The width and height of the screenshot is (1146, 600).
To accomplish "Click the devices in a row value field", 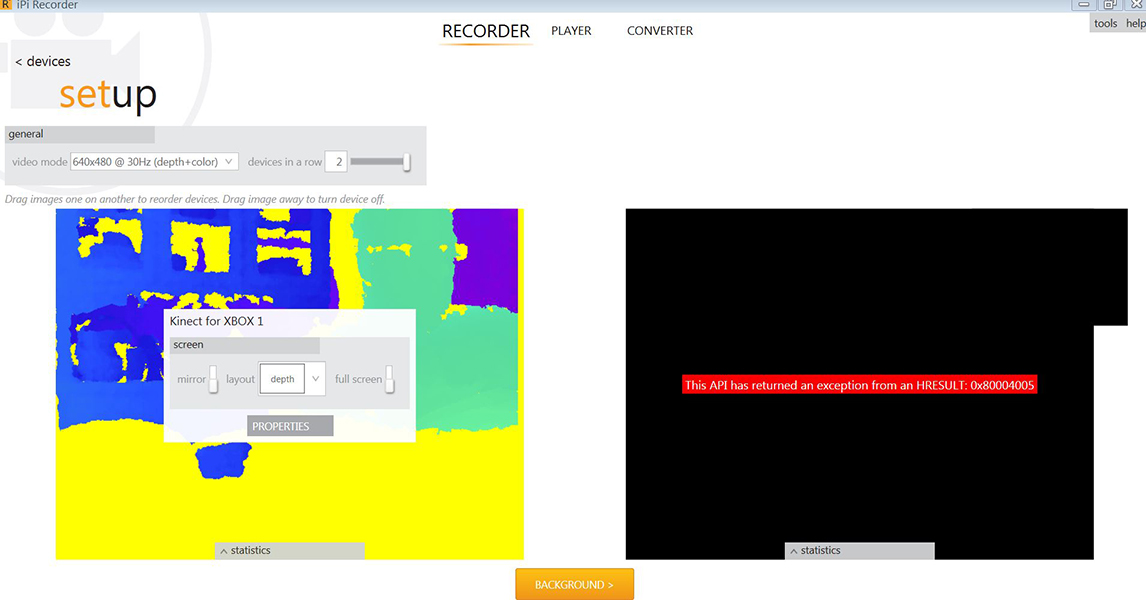I will pos(335,162).
